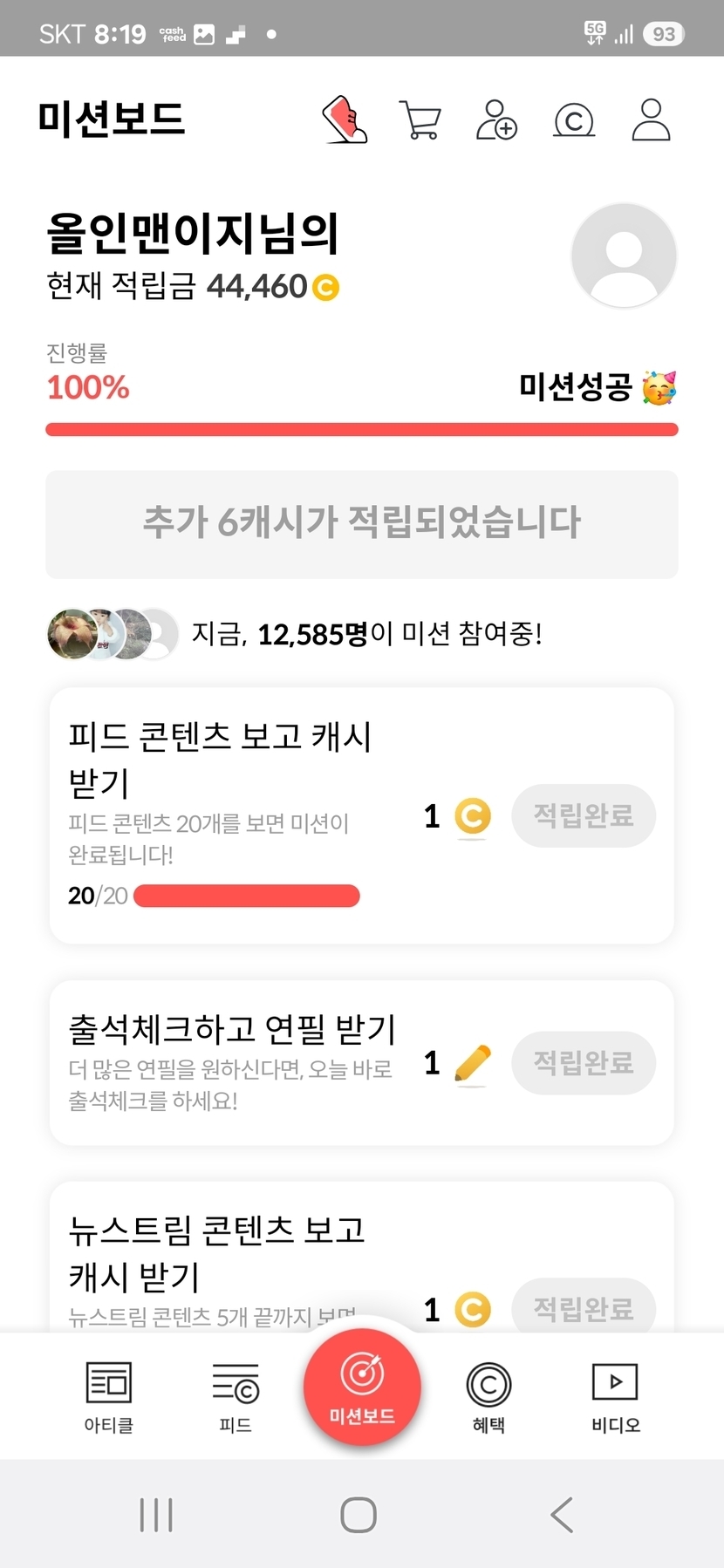Switch to the 피드 tab

(x=236, y=1396)
